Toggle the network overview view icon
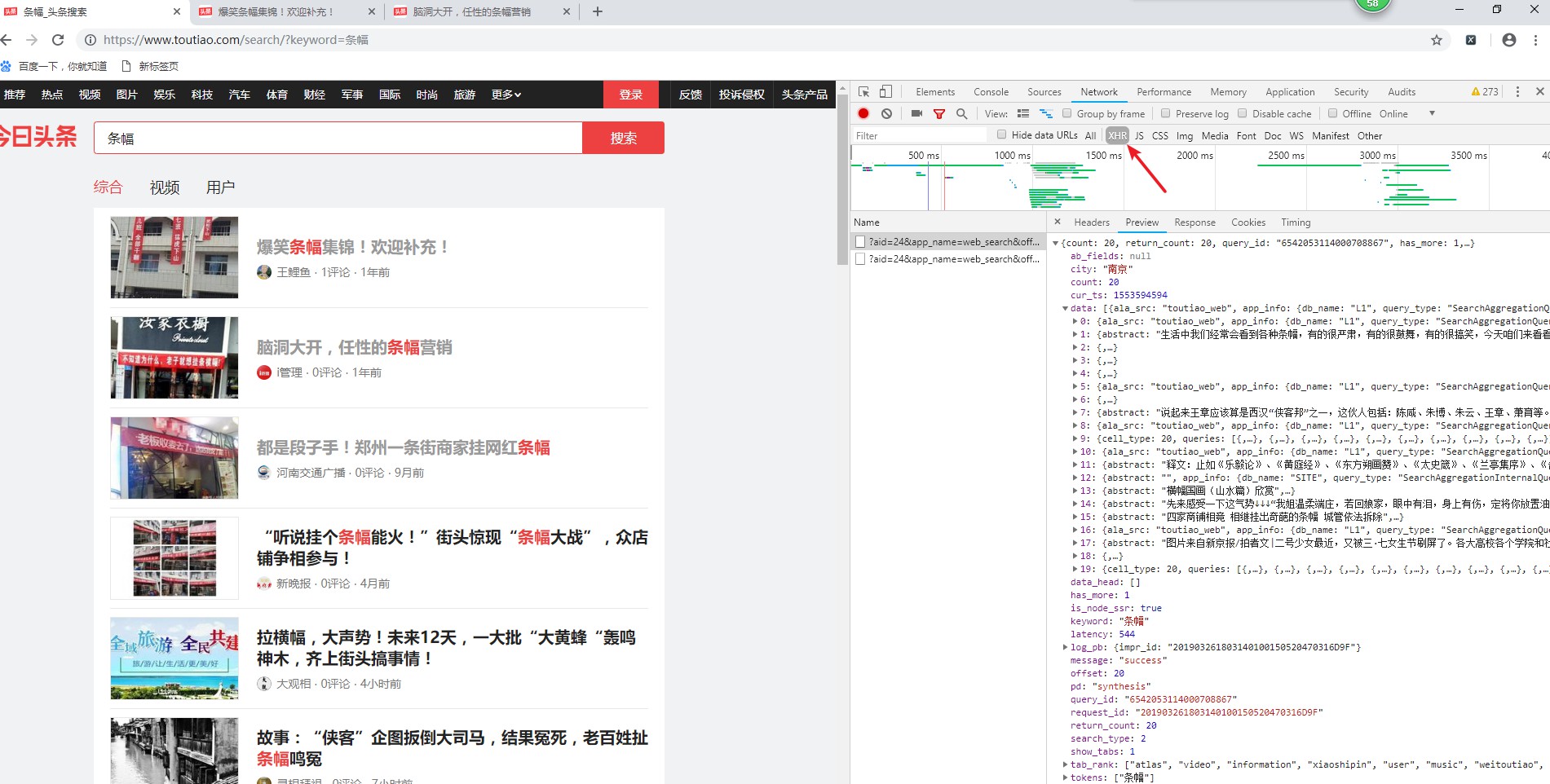1550x784 pixels. click(1046, 113)
